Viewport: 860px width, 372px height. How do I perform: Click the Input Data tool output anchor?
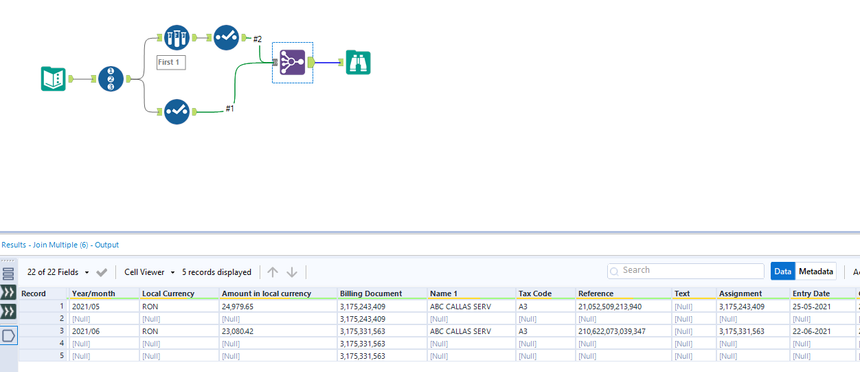click(x=71, y=79)
